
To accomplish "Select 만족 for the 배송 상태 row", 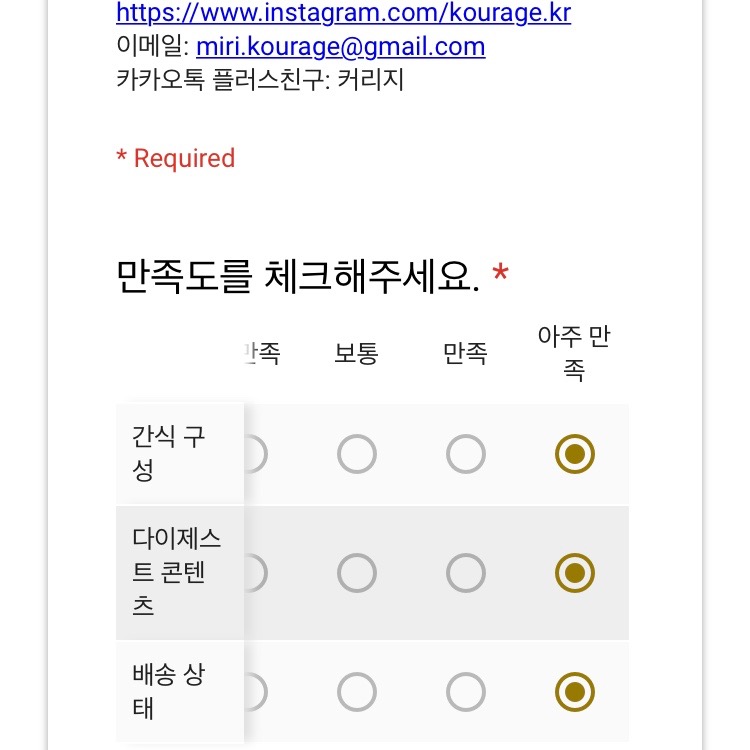I will coord(466,692).
